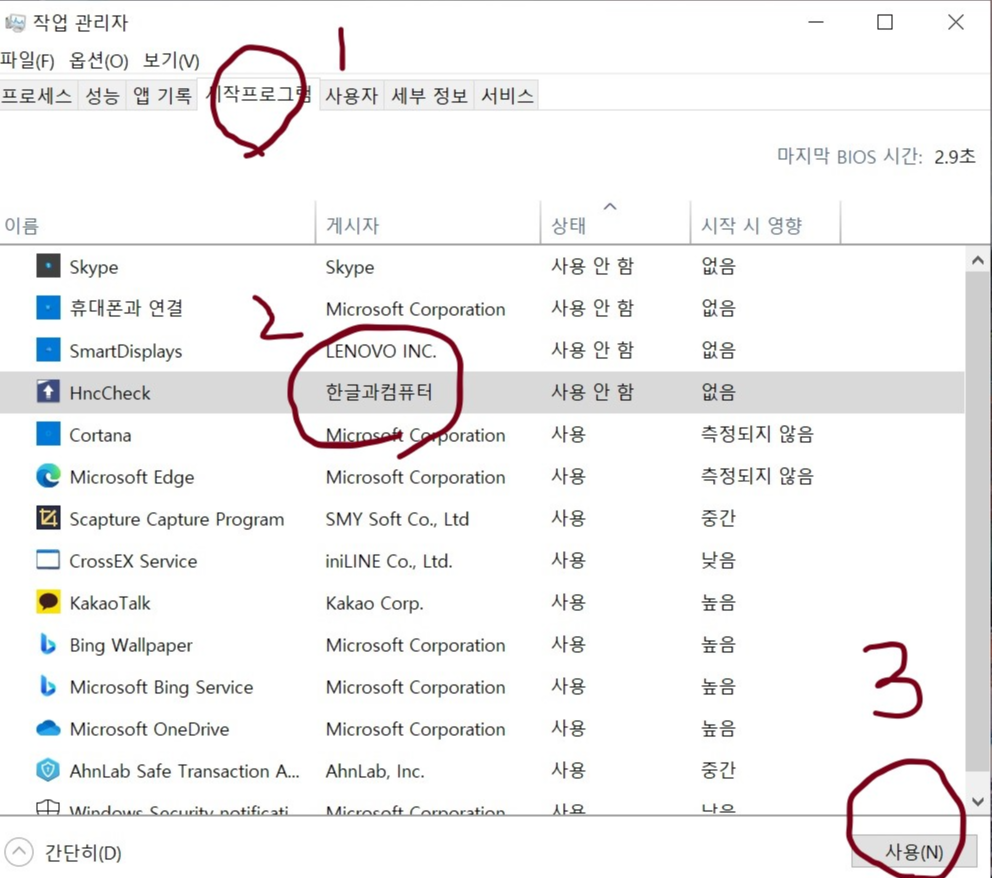Switch to the 앱 기록 tab

162,96
